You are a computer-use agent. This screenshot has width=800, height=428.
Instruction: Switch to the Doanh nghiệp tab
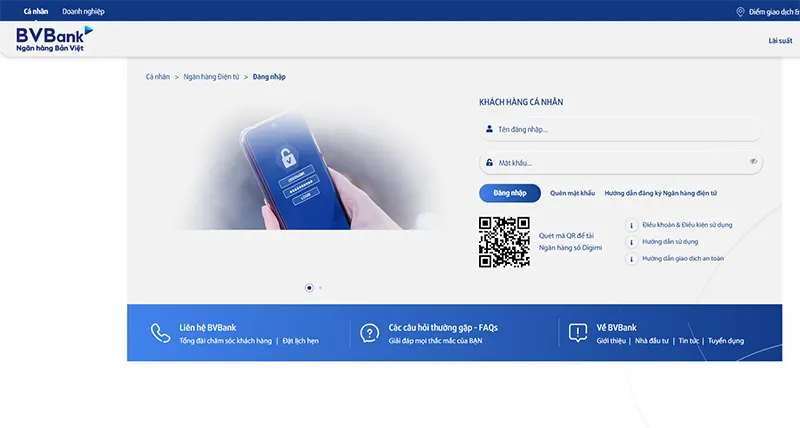coord(83,11)
